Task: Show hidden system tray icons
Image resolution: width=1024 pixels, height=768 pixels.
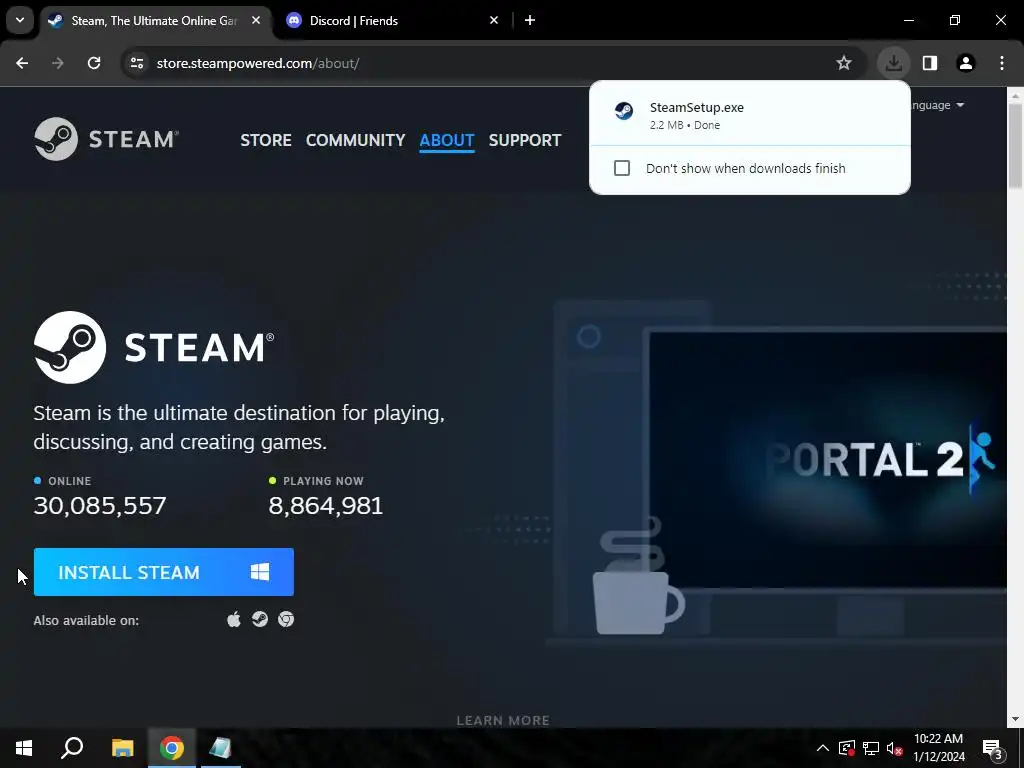Action: (823, 748)
